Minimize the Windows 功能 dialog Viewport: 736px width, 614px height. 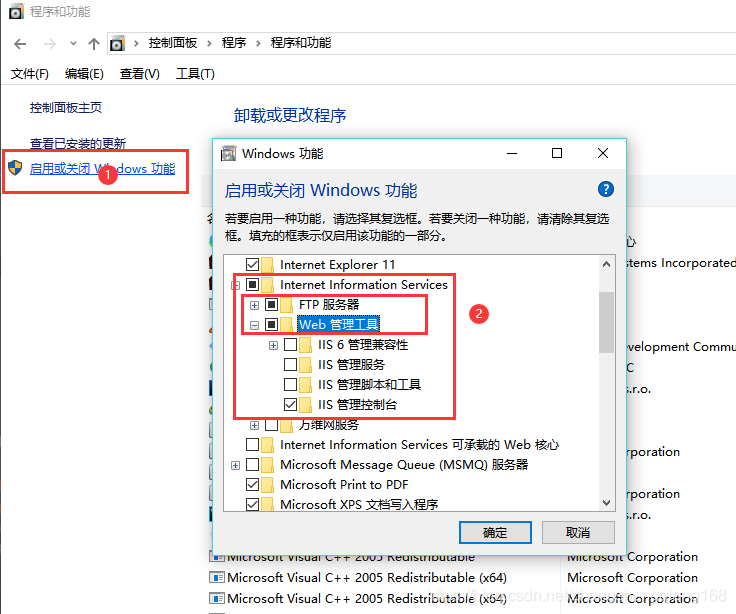(512, 153)
